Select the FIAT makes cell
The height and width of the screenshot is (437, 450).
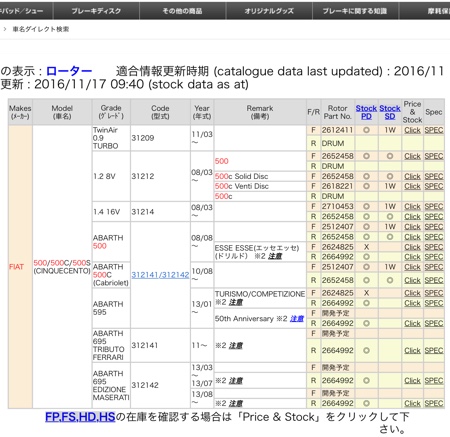(x=20, y=267)
